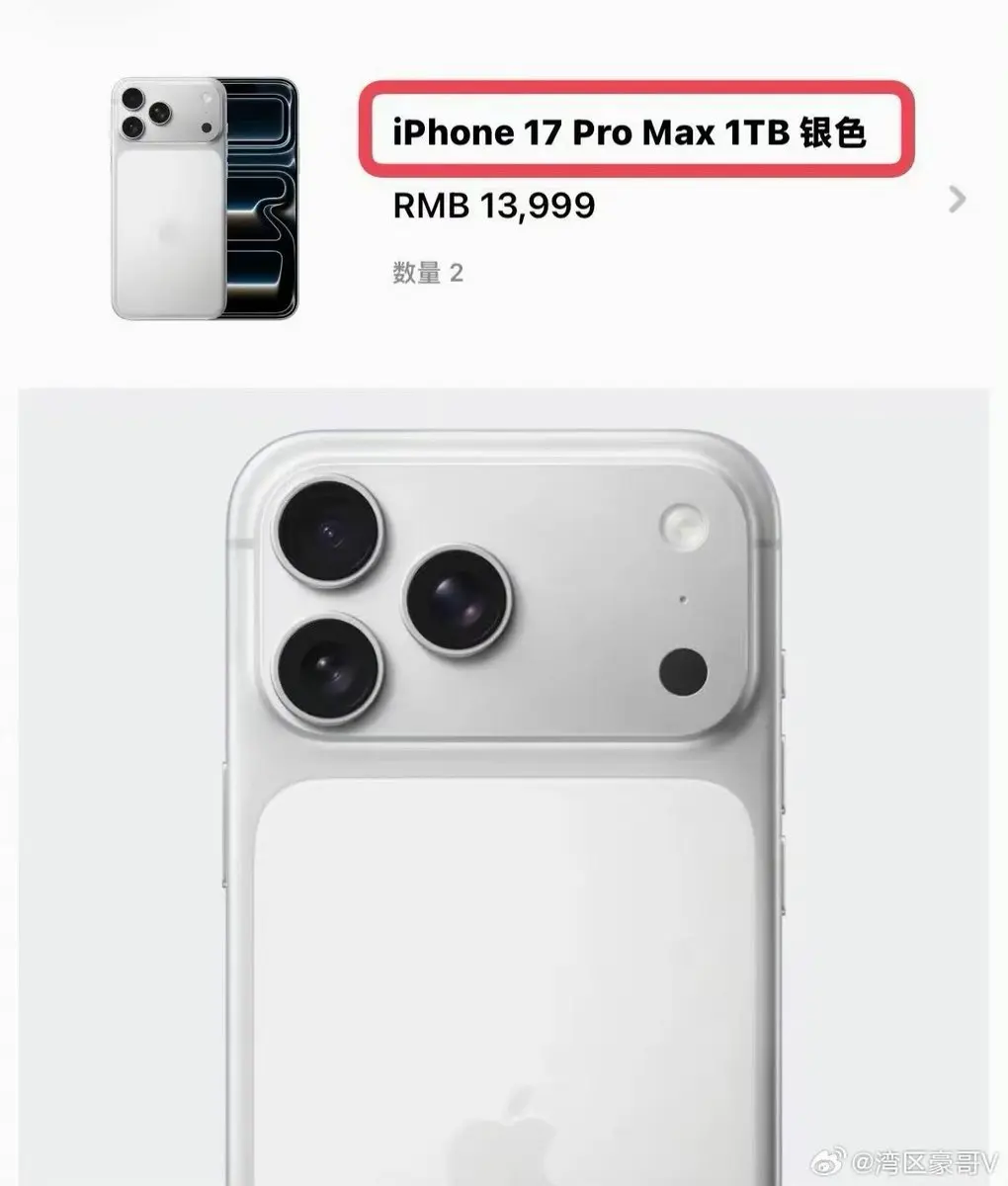Select the RMB 13,999 price text
This screenshot has height=1186, width=1008.
click(494, 206)
